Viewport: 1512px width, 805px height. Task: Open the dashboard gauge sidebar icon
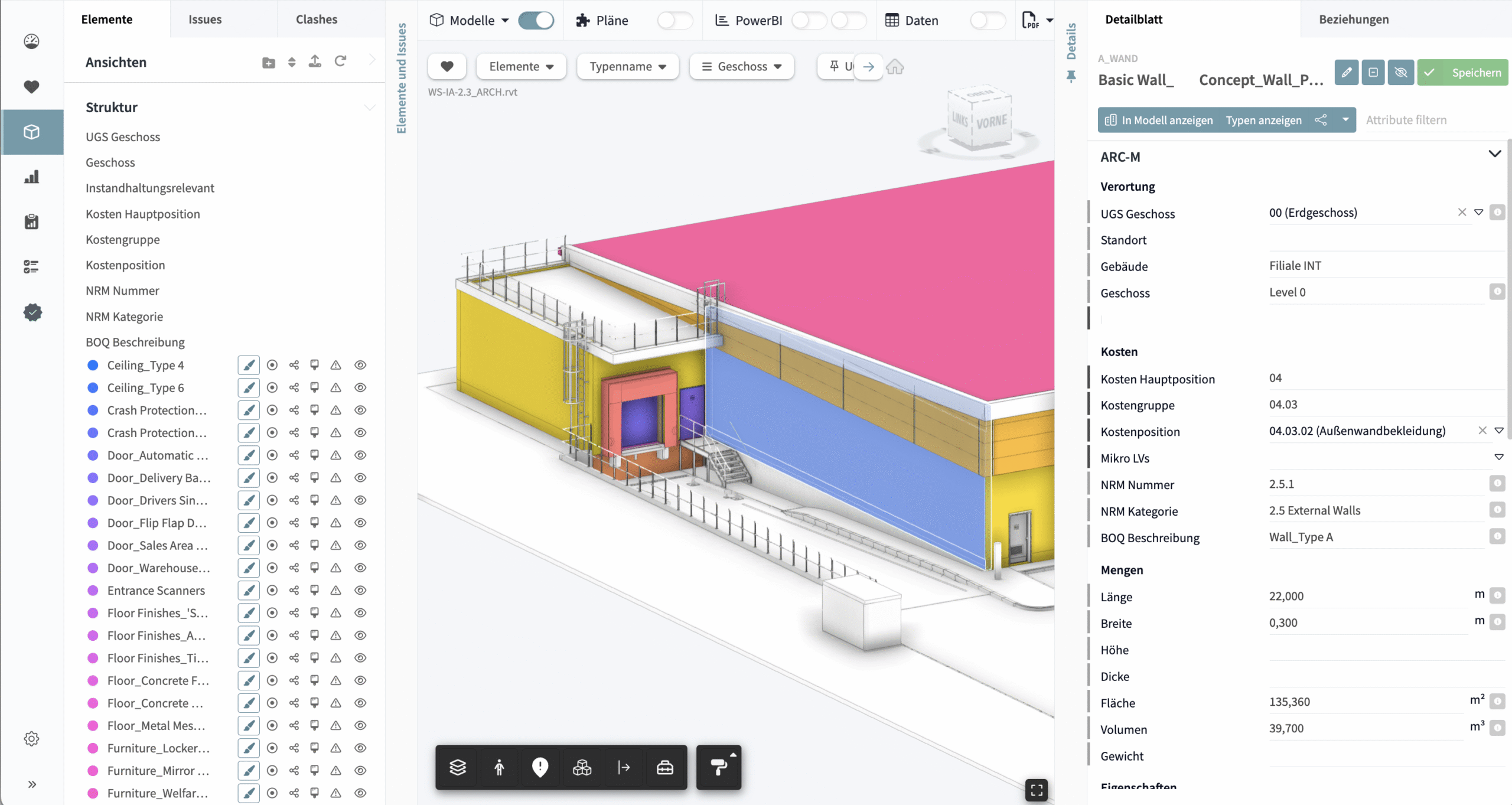(32, 41)
